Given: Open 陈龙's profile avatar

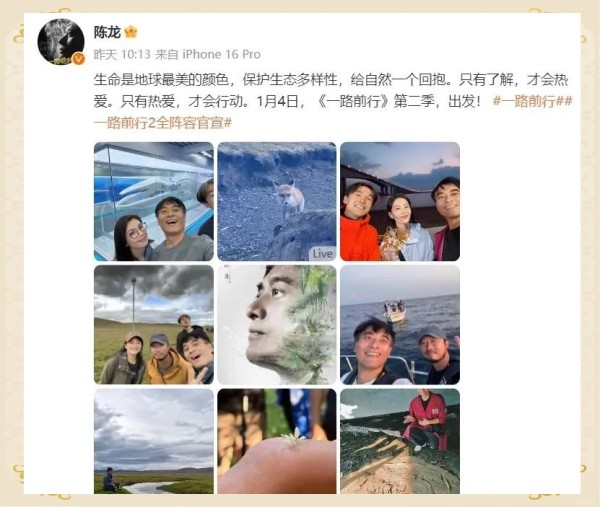Looking at the screenshot, I should [61, 41].
